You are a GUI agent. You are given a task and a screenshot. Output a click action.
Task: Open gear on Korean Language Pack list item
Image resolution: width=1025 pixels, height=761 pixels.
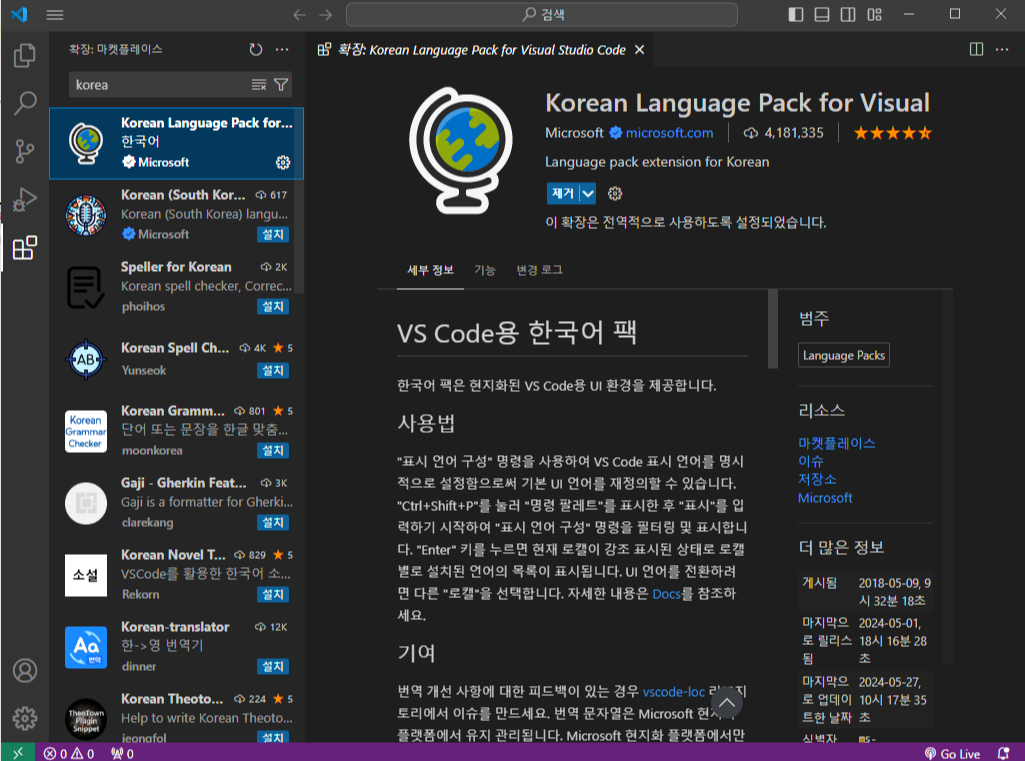coord(282,162)
